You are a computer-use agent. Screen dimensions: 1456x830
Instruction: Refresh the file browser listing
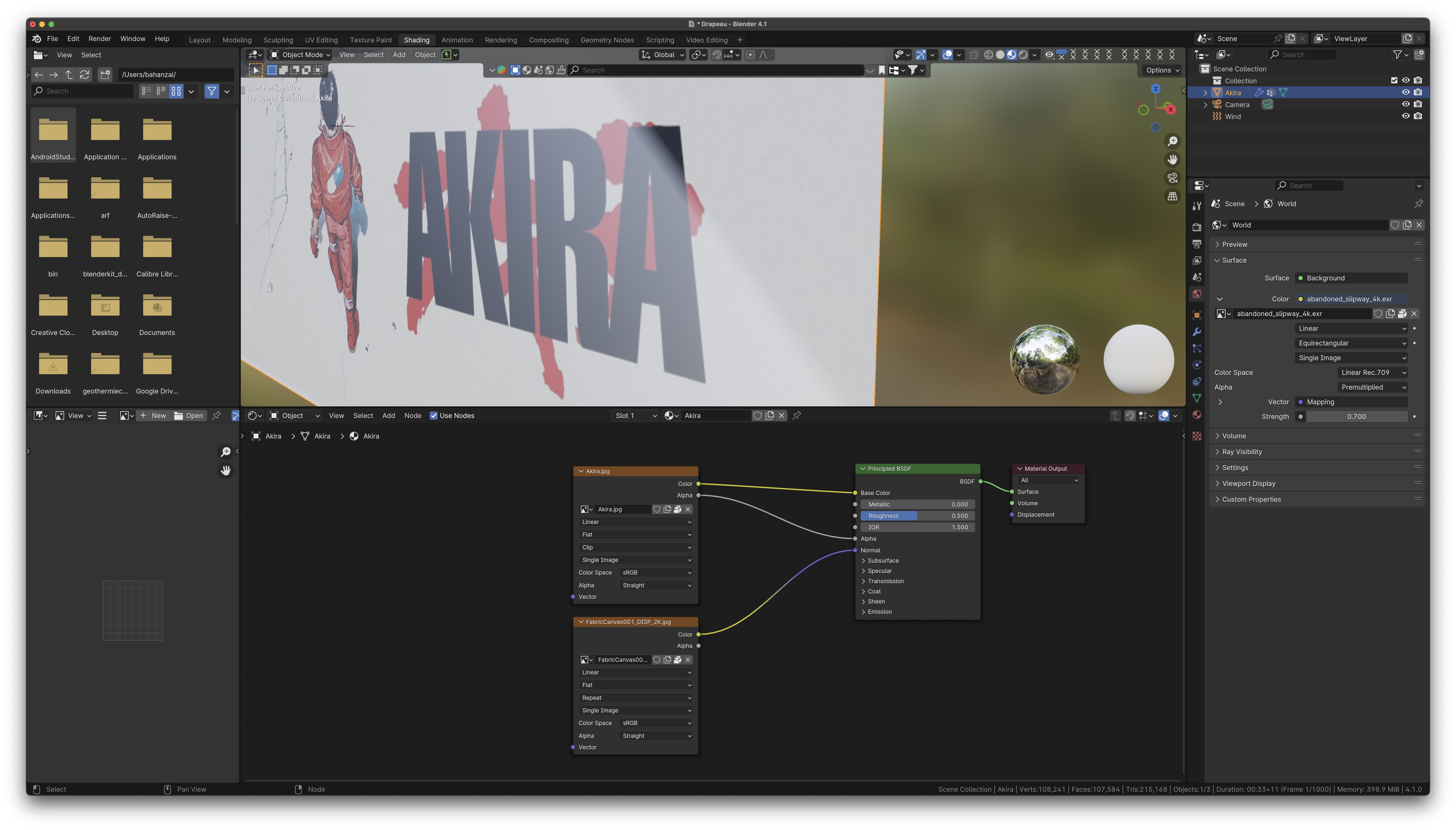tap(84, 75)
